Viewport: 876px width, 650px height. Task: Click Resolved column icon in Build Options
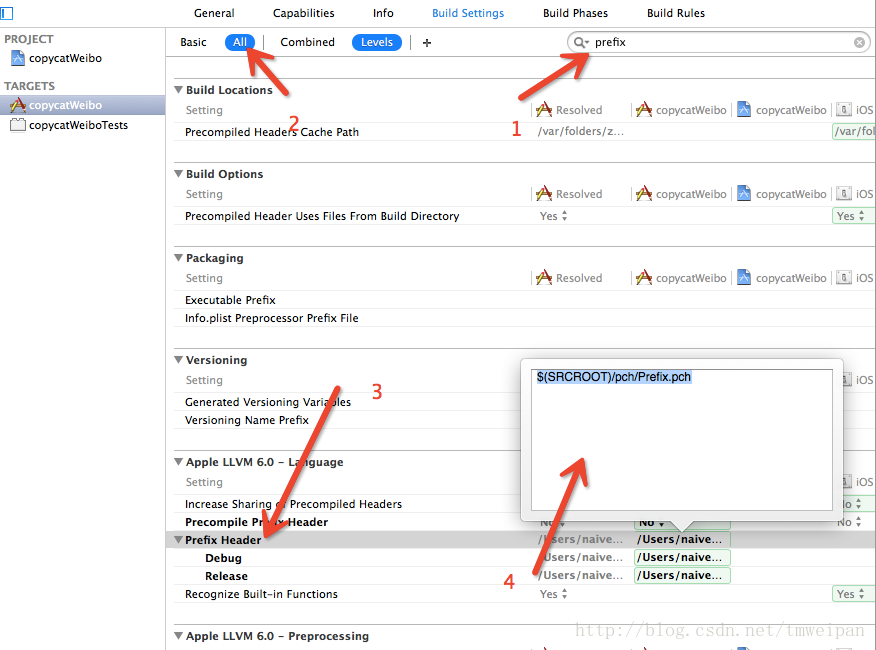544,193
